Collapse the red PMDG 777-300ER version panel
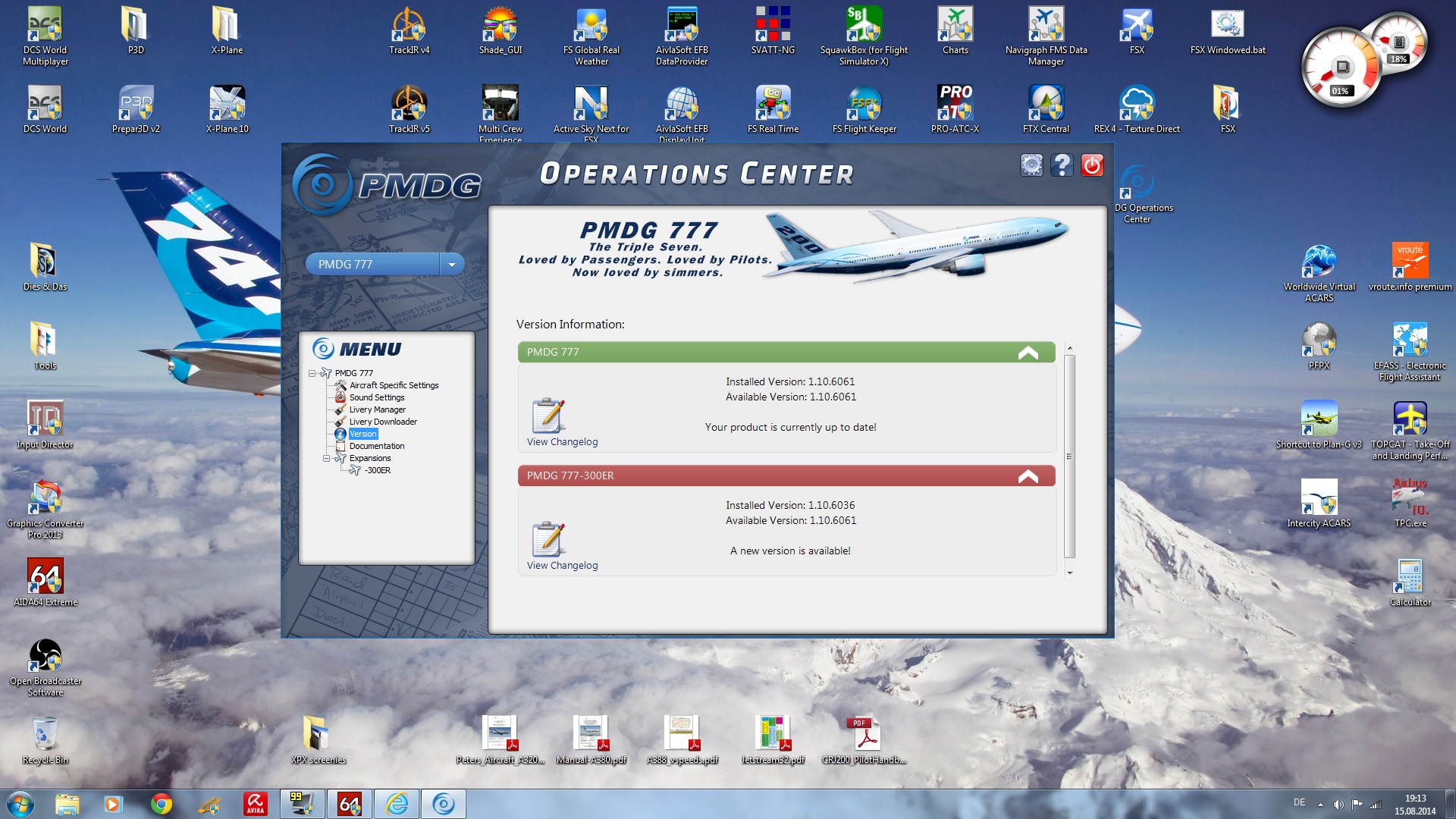Screen dimensions: 1456x819 tap(1028, 476)
